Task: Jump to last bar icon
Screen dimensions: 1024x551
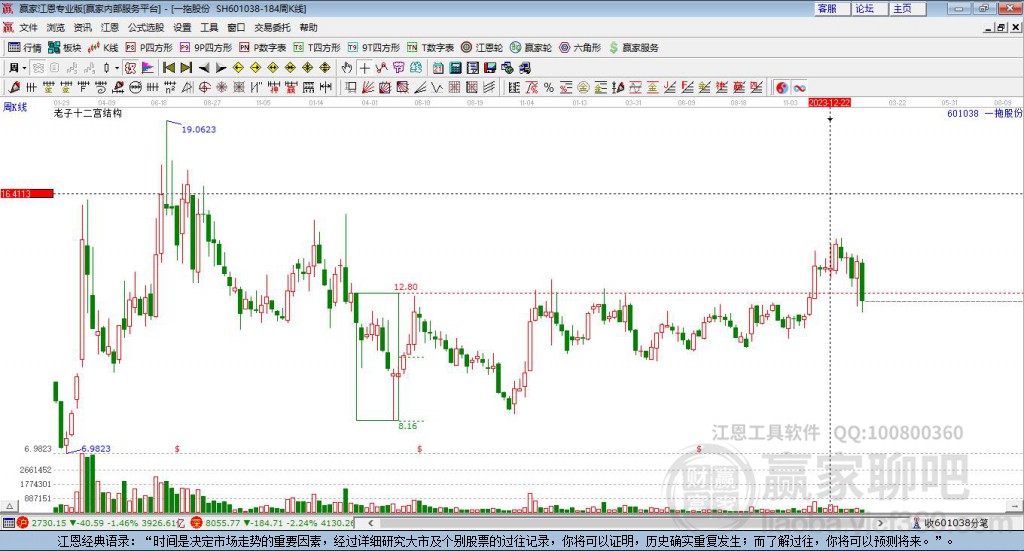Action: [186, 68]
